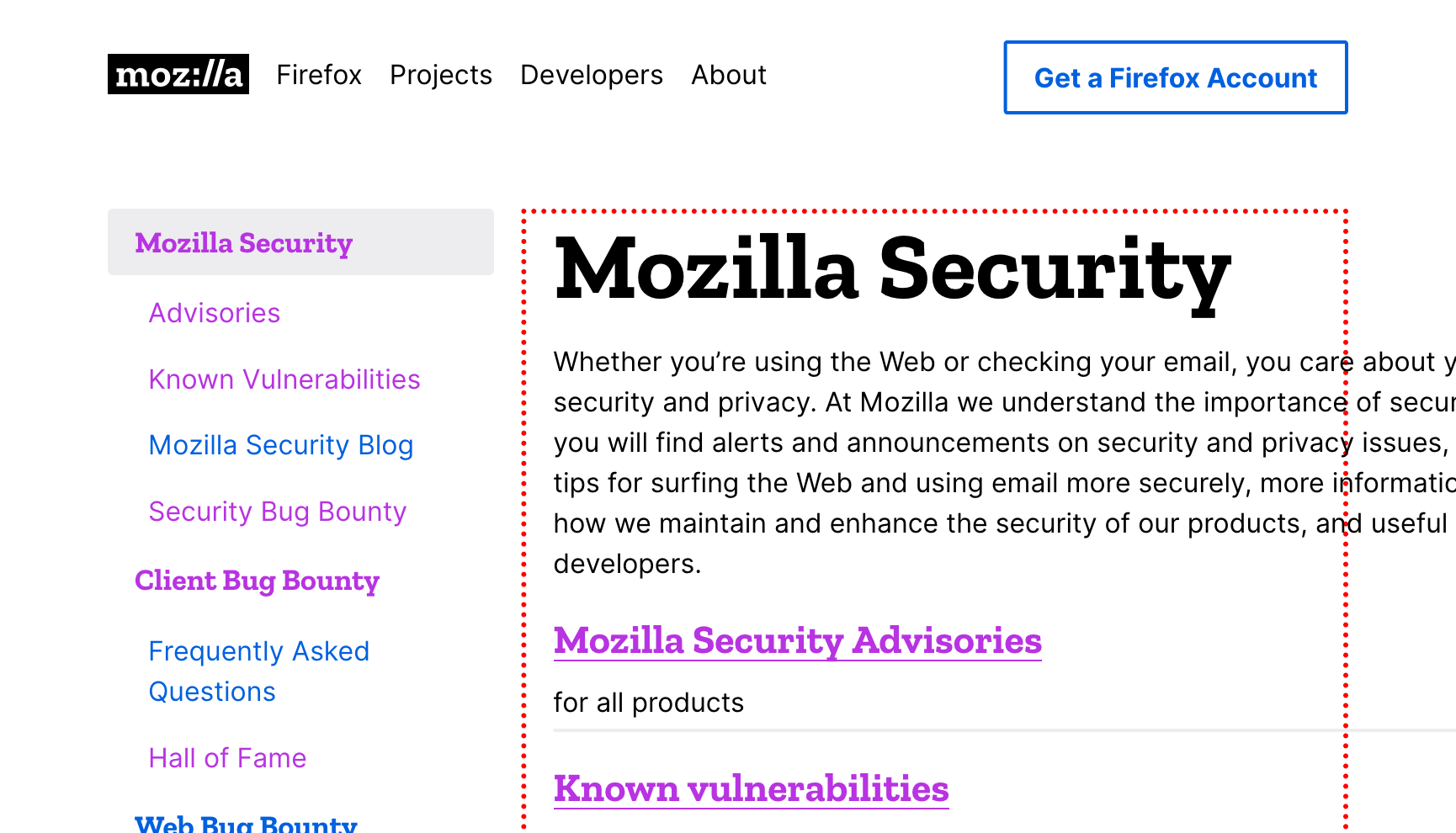Open the About navigation menu
Viewport: 1456px width, 833px height.
coord(728,75)
